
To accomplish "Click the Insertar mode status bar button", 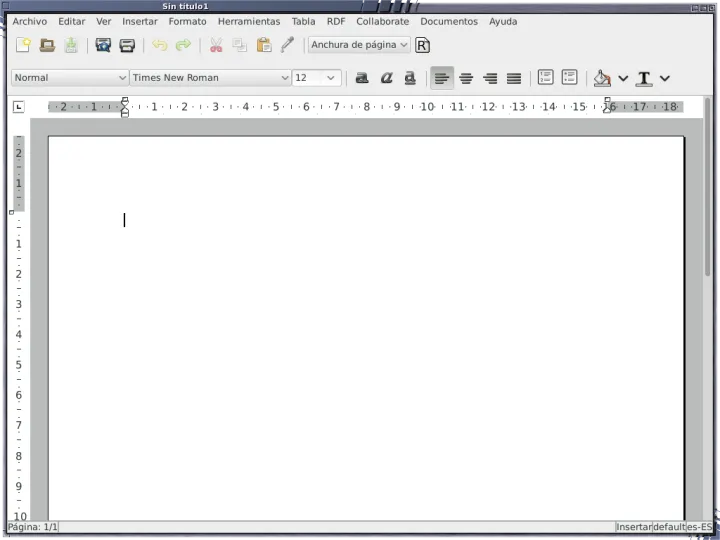I will (633, 527).
